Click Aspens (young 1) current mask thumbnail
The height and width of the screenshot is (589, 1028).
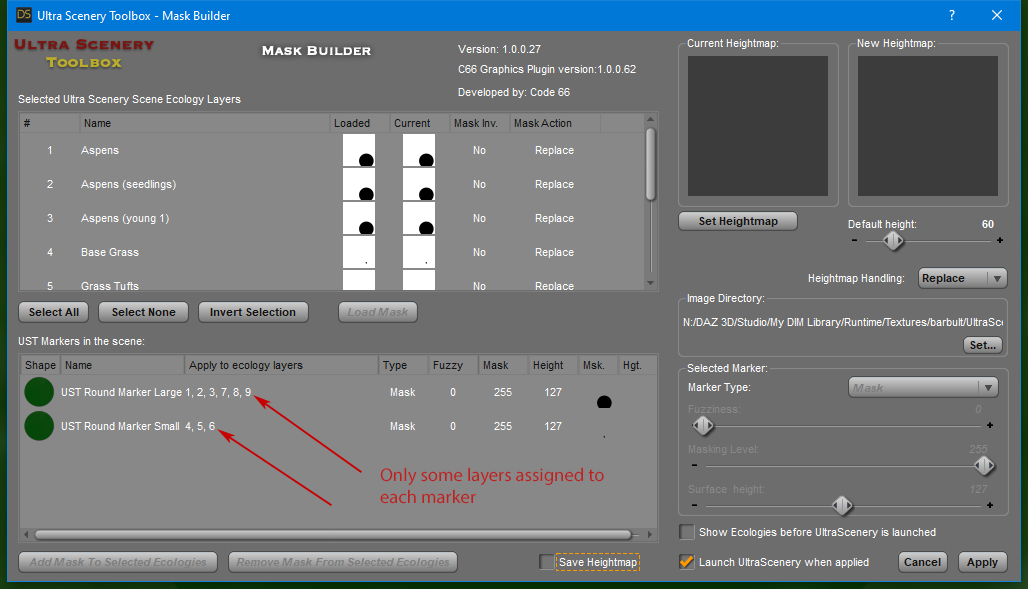[x=419, y=218]
